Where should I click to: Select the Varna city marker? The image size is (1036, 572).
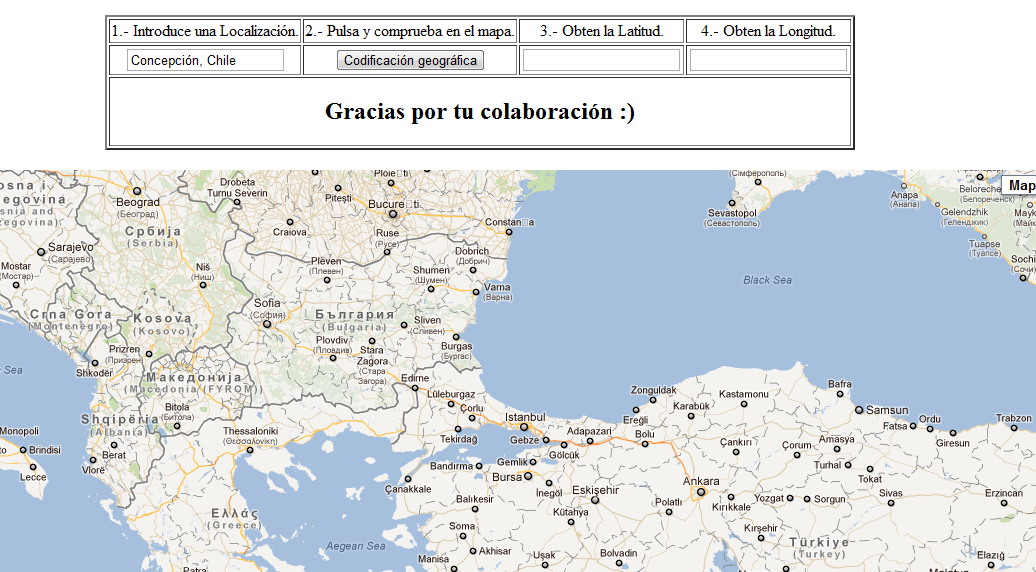[x=476, y=292]
